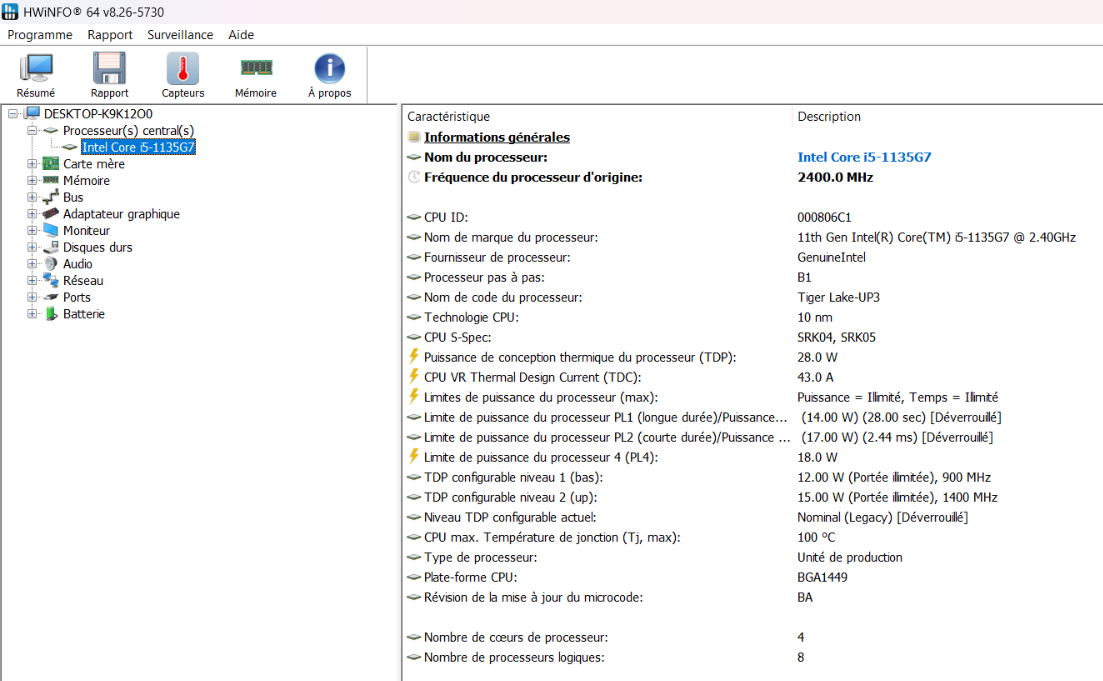Expand the Bus tree node
This screenshot has height=681, width=1103.
click(x=32, y=197)
